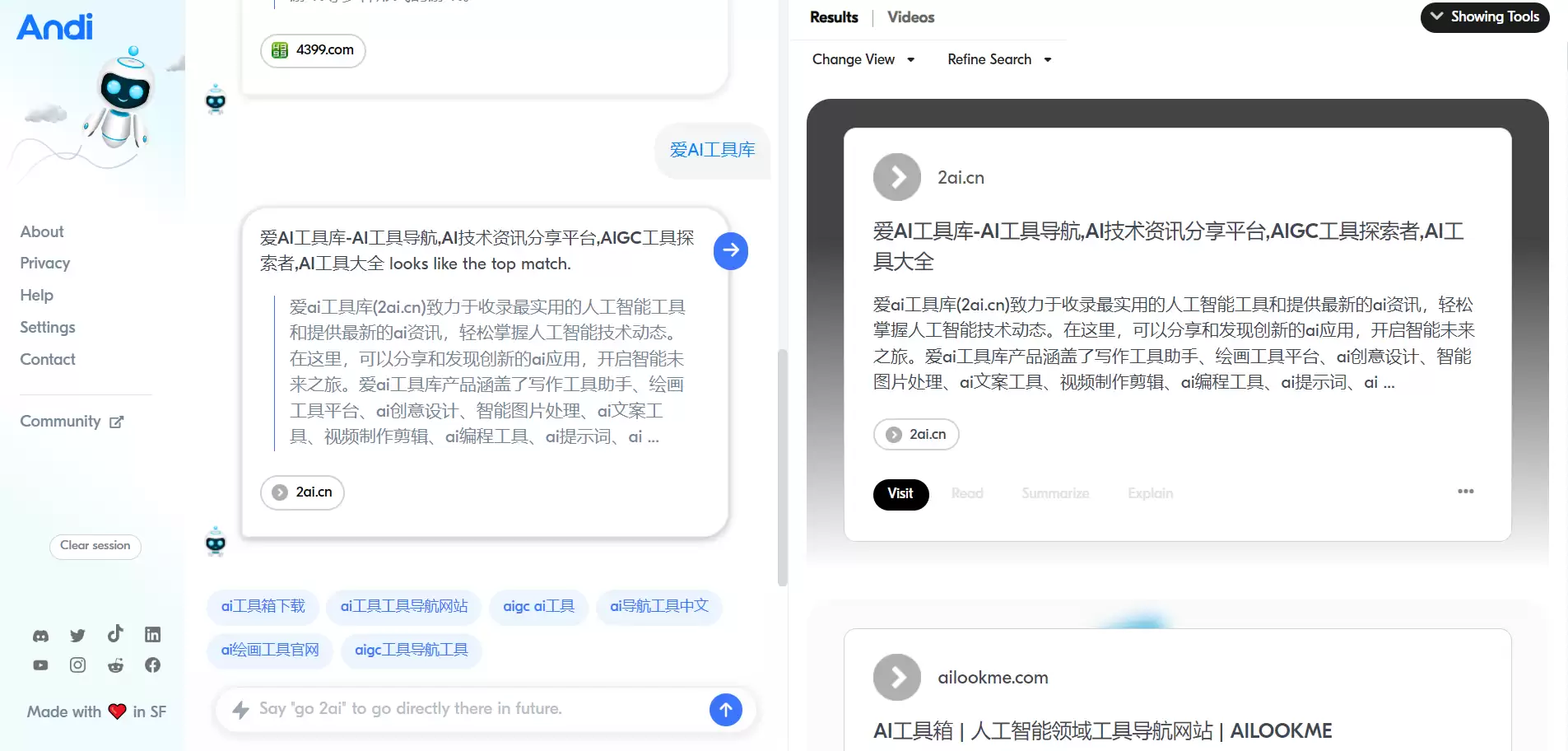Click the round arrow icon beside 2ai.cn title
The image size is (1568, 751).
pos(897,177)
